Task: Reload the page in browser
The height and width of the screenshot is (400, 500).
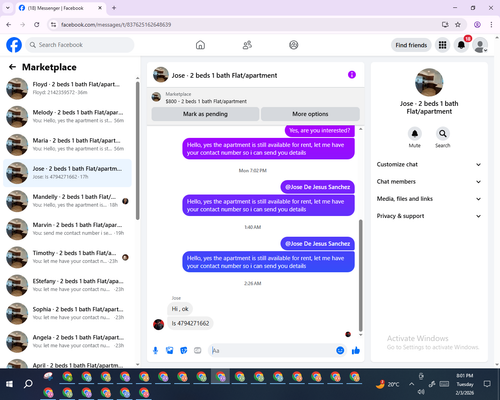Action: point(37,25)
